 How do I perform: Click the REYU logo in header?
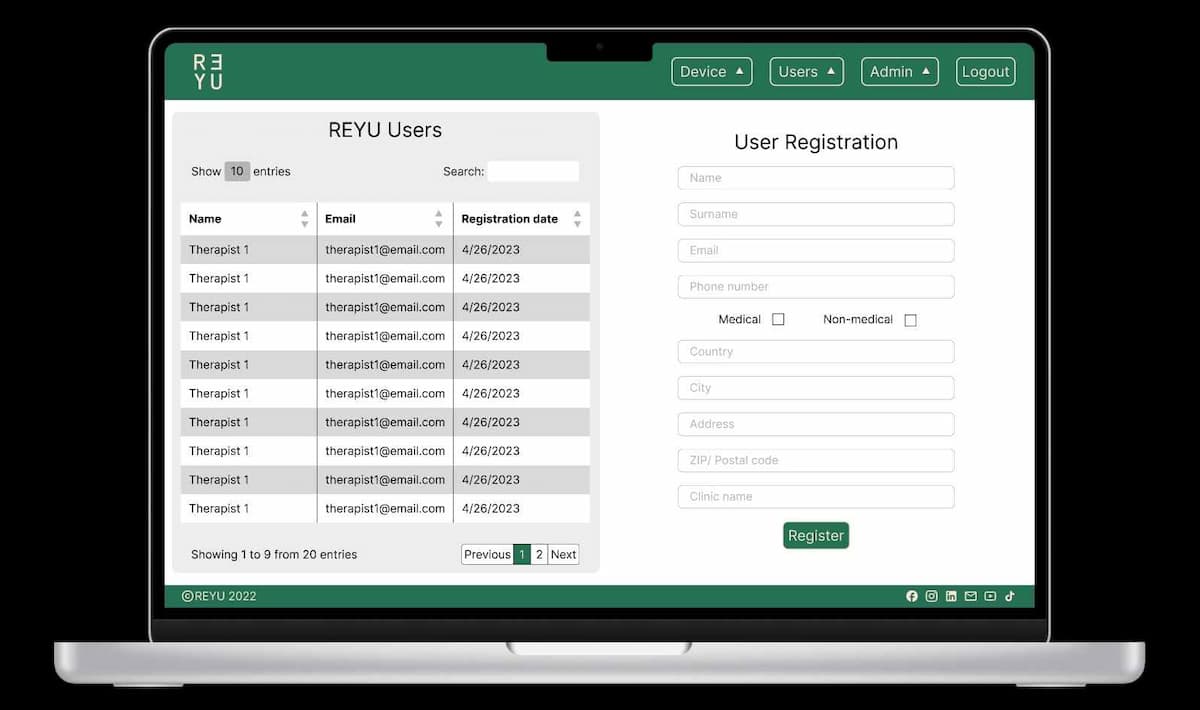coord(208,72)
